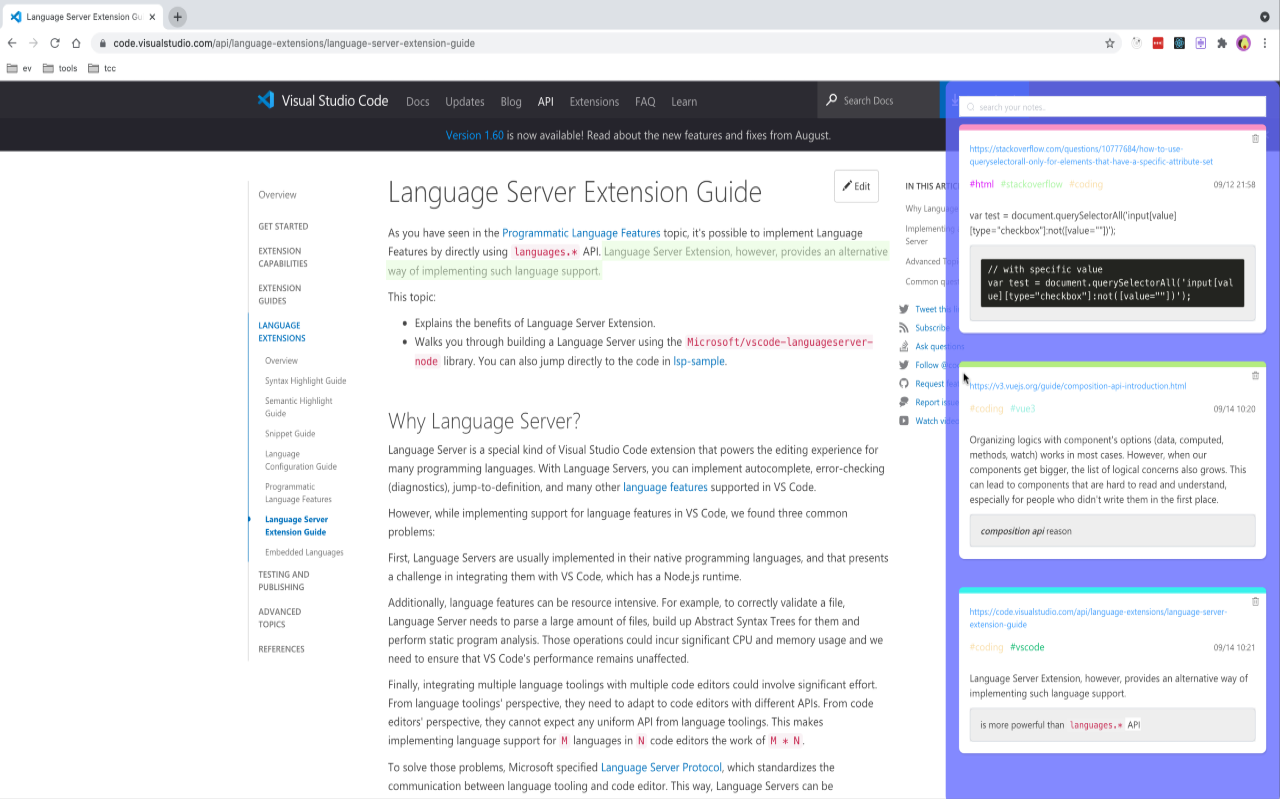This screenshot has height=800, width=1280.
Task: Expand GET STARTED in the sidebar
Action: [283, 226]
